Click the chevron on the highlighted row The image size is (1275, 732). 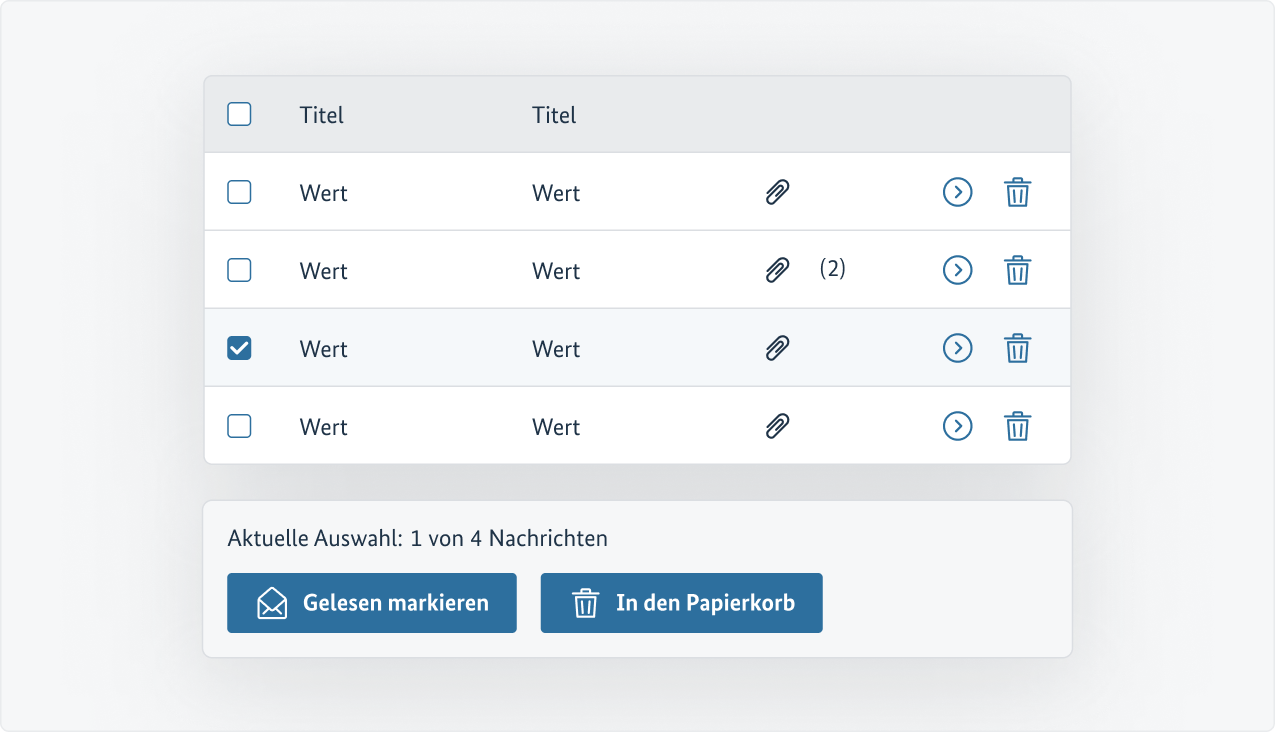tap(957, 347)
